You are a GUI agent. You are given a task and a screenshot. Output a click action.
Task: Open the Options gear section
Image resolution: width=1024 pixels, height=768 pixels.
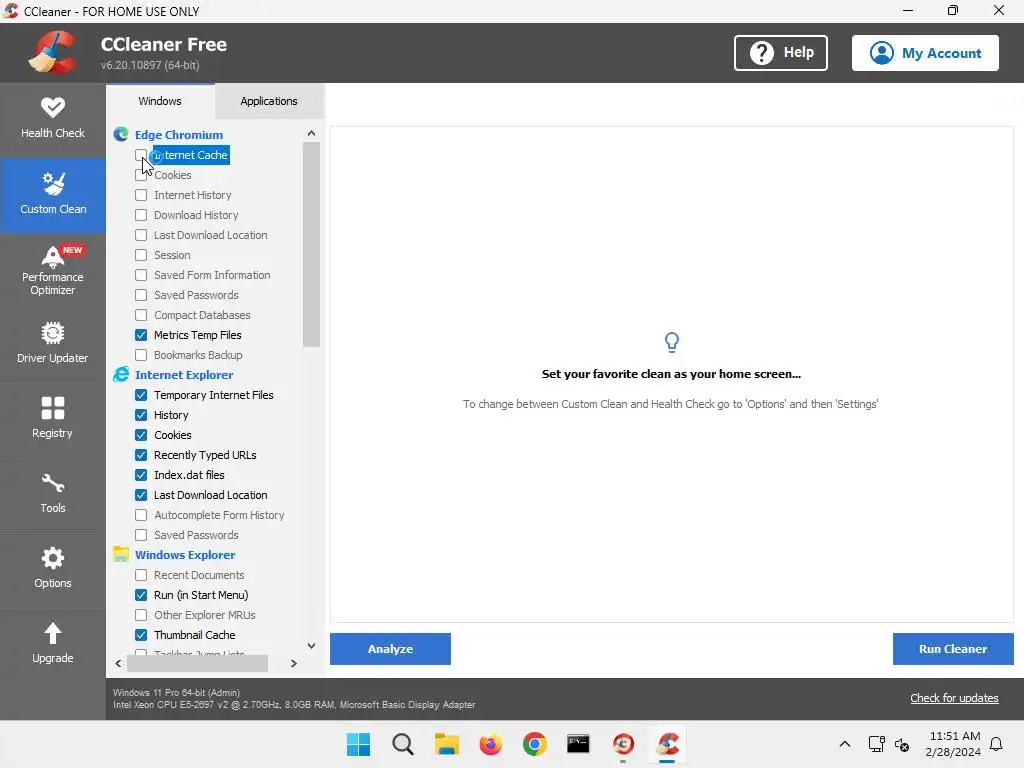pyautogui.click(x=52, y=568)
